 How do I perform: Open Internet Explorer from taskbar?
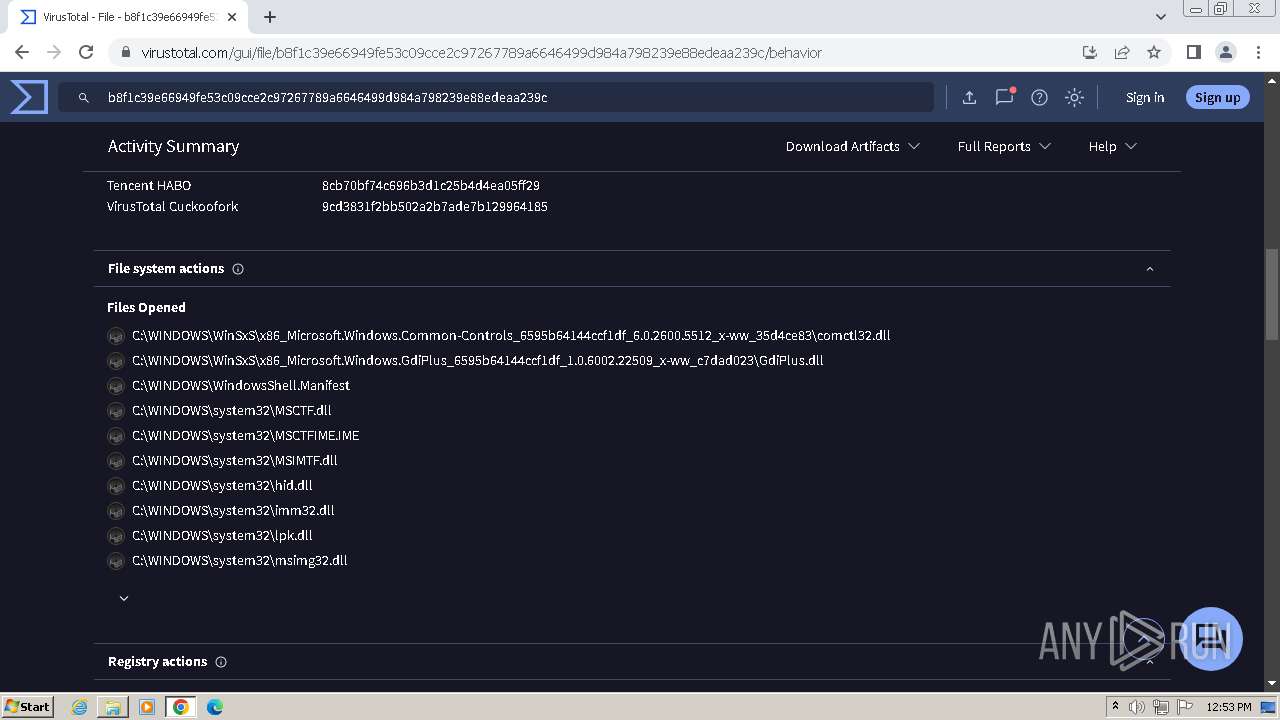[79, 707]
